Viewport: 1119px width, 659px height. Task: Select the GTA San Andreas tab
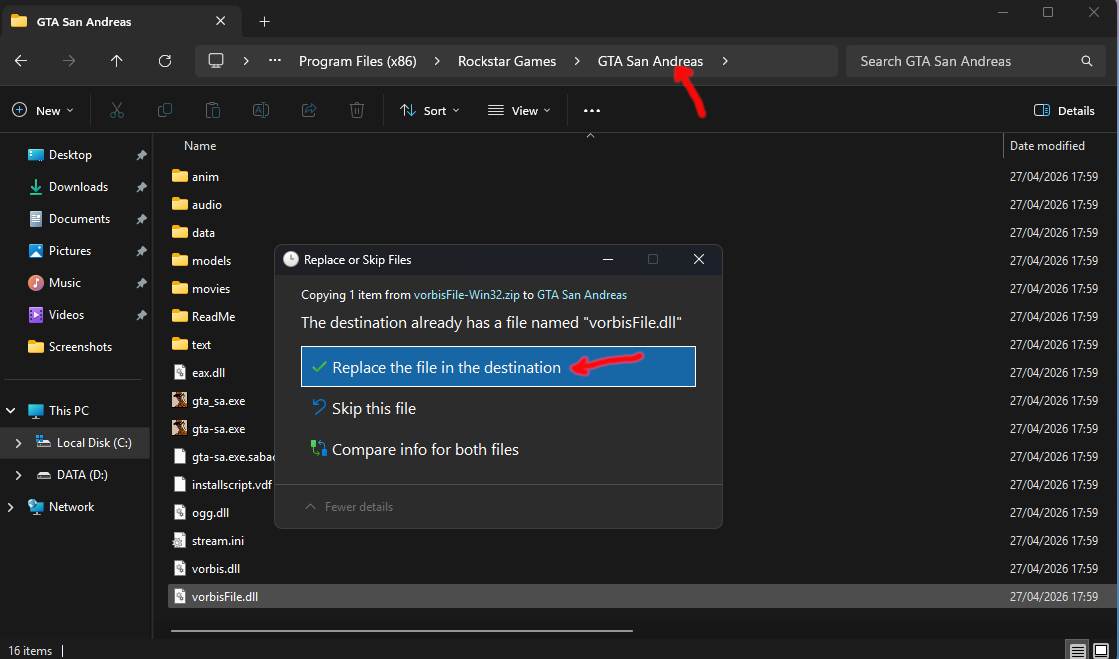click(x=120, y=21)
